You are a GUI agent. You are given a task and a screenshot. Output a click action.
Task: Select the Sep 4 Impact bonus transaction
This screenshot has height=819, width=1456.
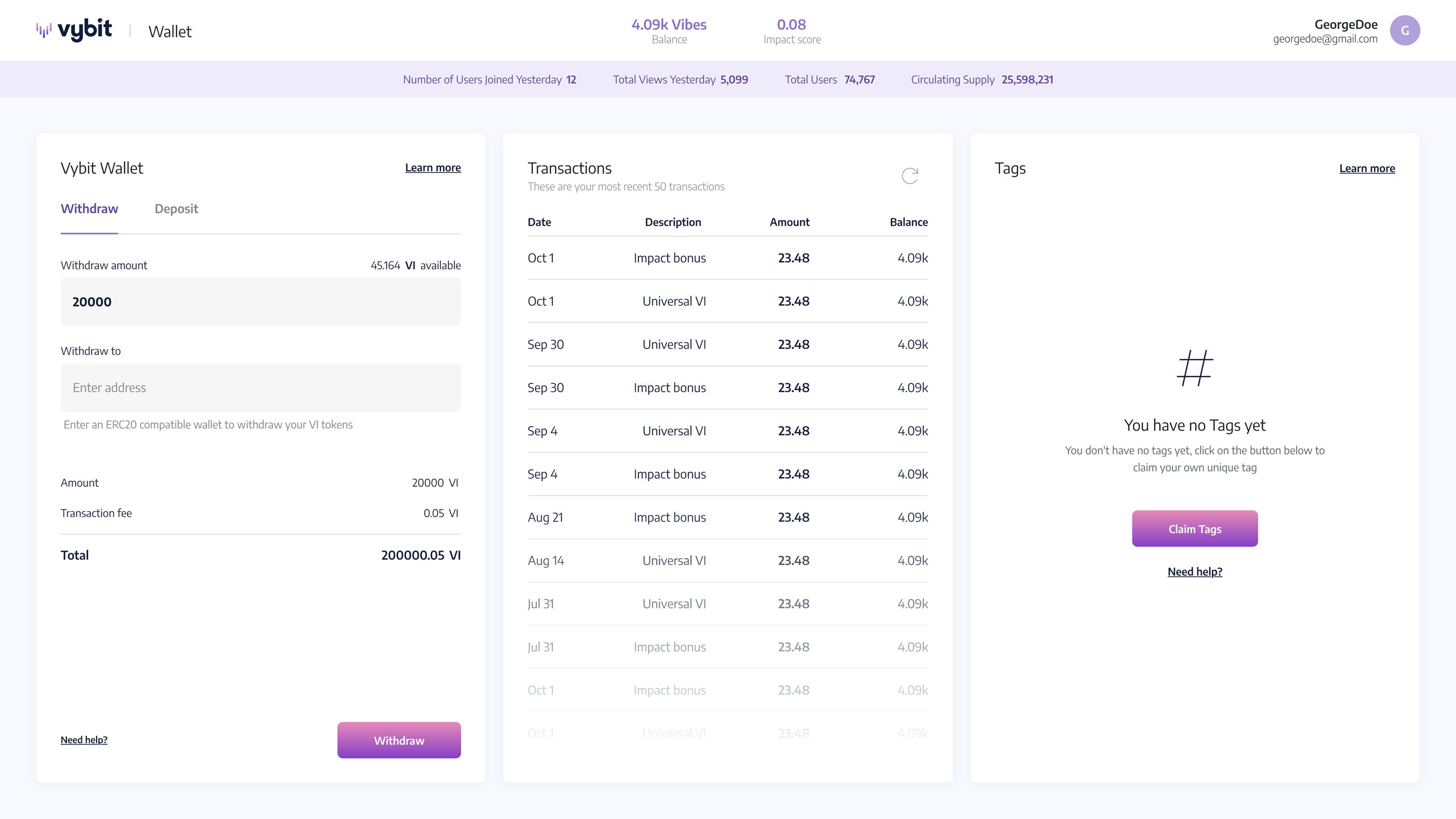pos(727,474)
